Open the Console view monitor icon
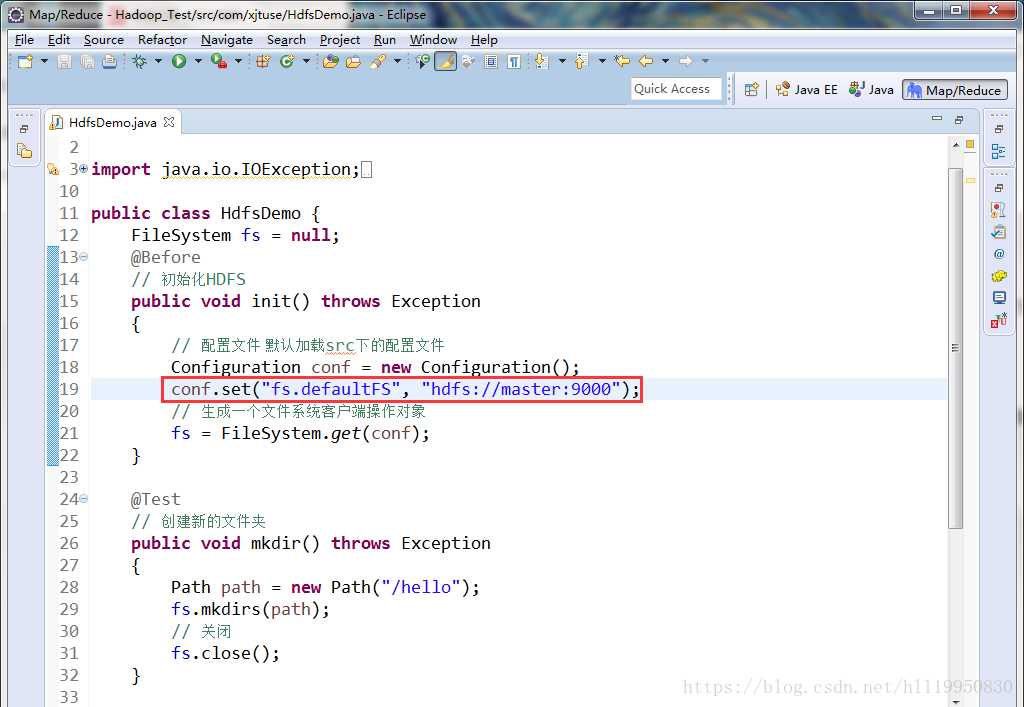 coord(999,298)
